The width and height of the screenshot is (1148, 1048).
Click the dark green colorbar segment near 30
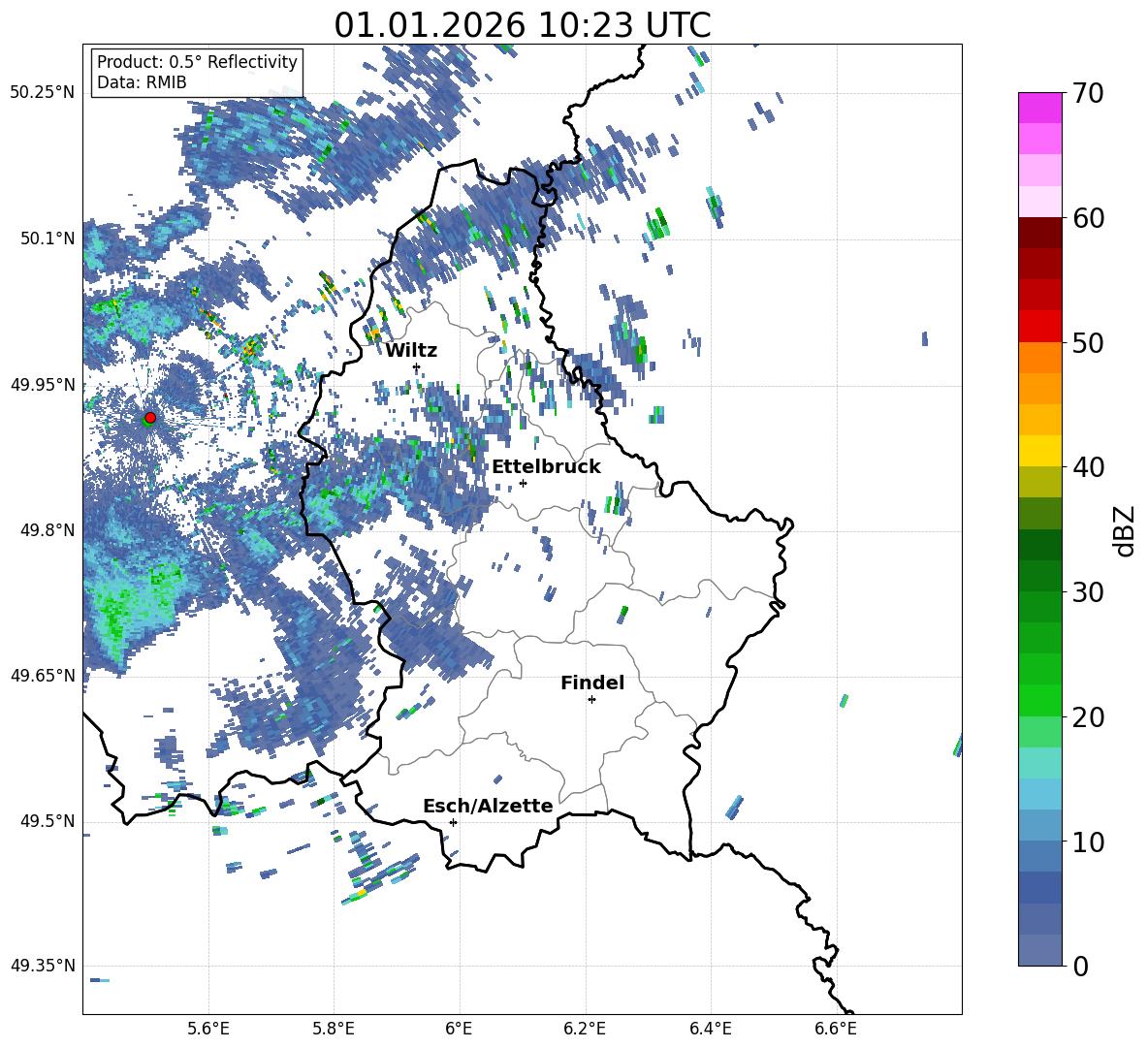[x=1039, y=575]
